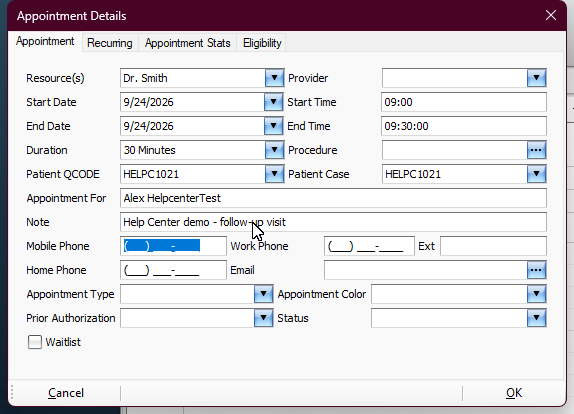The height and width of the screenshot is (414, 574).
Task: Open the Email ellipsis lookup button
Action: 536,270
